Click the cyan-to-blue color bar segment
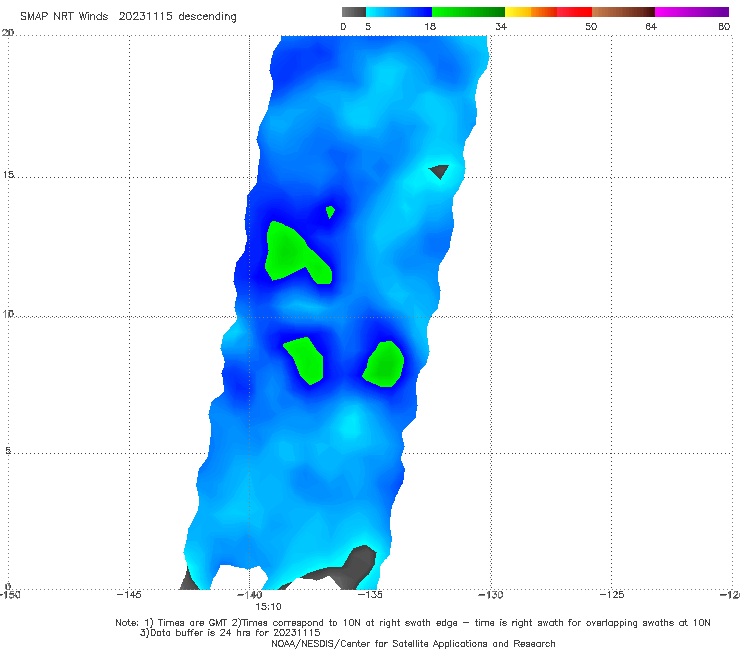The height and width of the screenshot is (650, 740). click(x=399, y=12)
